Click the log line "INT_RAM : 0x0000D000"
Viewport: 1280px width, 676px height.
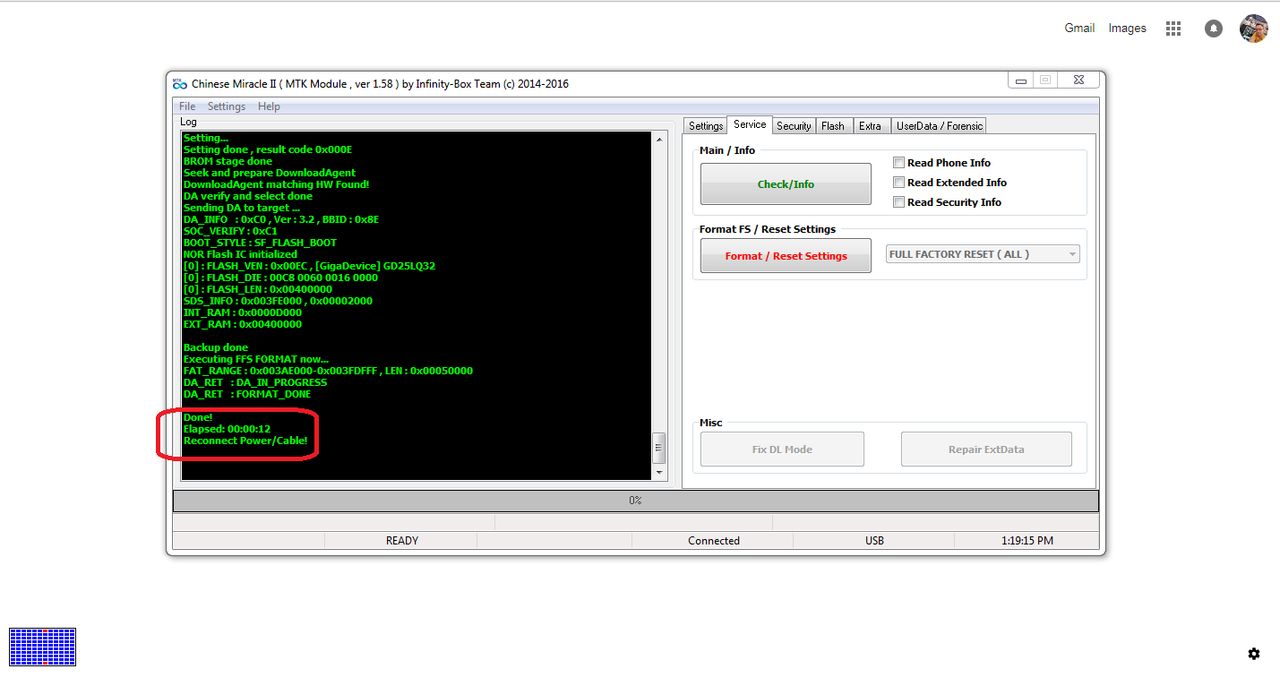(242, 313)
